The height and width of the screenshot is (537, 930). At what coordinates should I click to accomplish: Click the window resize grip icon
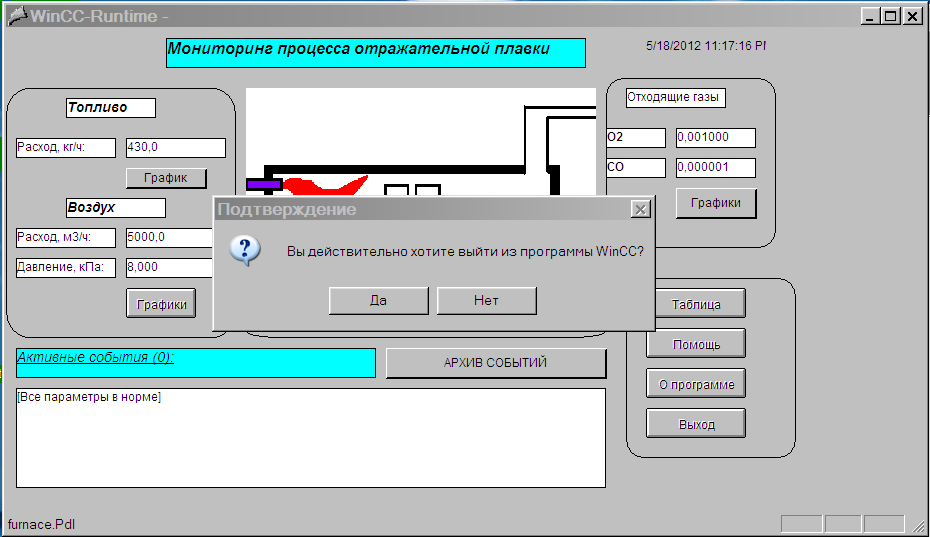click(x=918, y=525)
